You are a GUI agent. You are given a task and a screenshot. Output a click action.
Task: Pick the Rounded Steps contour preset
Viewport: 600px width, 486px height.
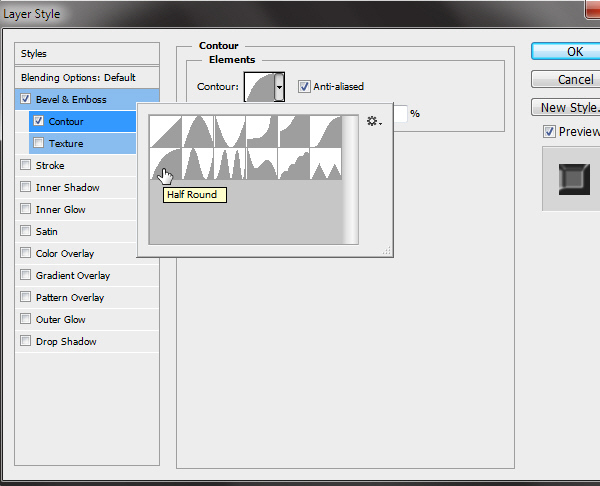294,164
